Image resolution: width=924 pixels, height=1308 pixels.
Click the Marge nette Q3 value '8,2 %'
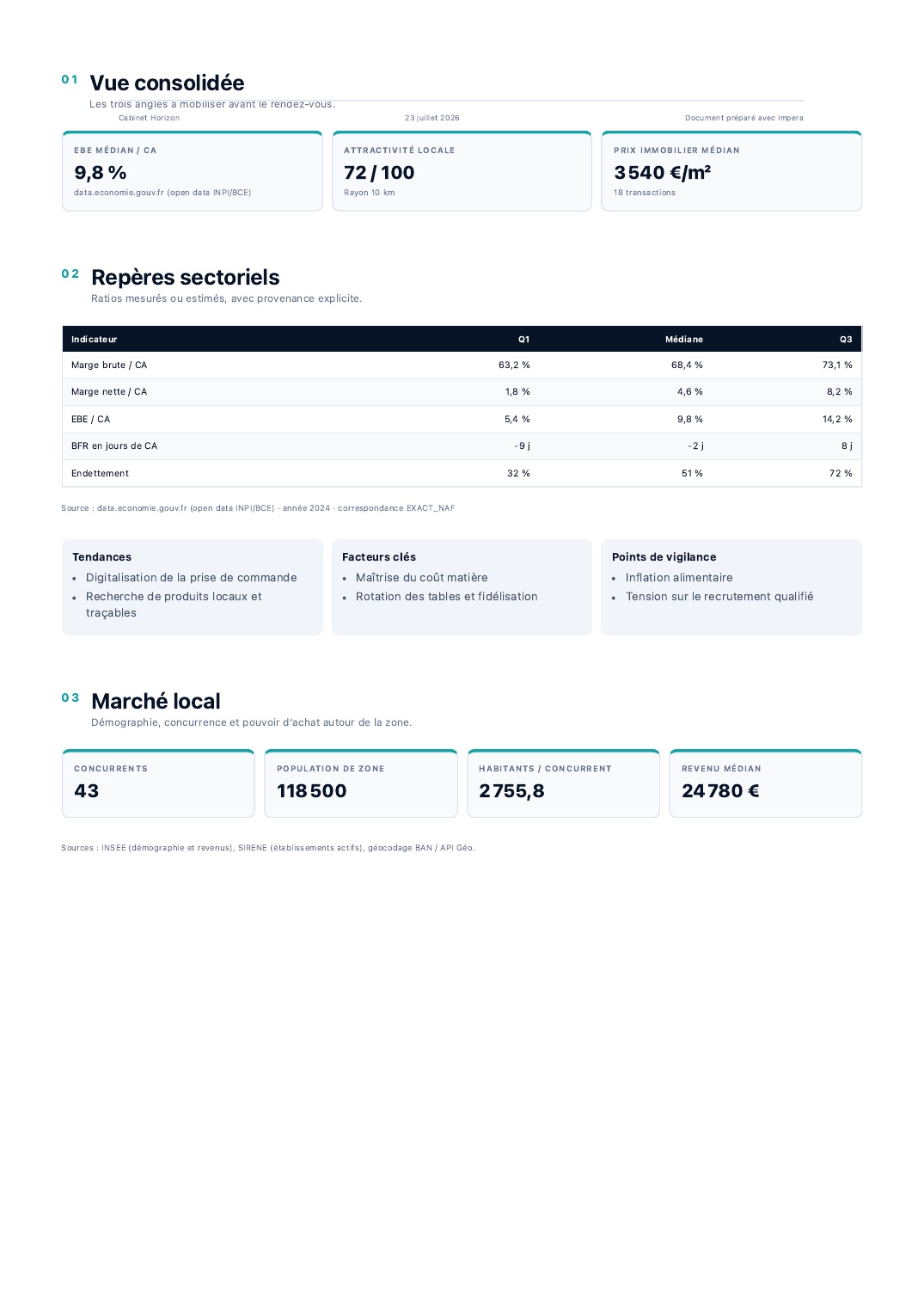click(x=840, y=392)
